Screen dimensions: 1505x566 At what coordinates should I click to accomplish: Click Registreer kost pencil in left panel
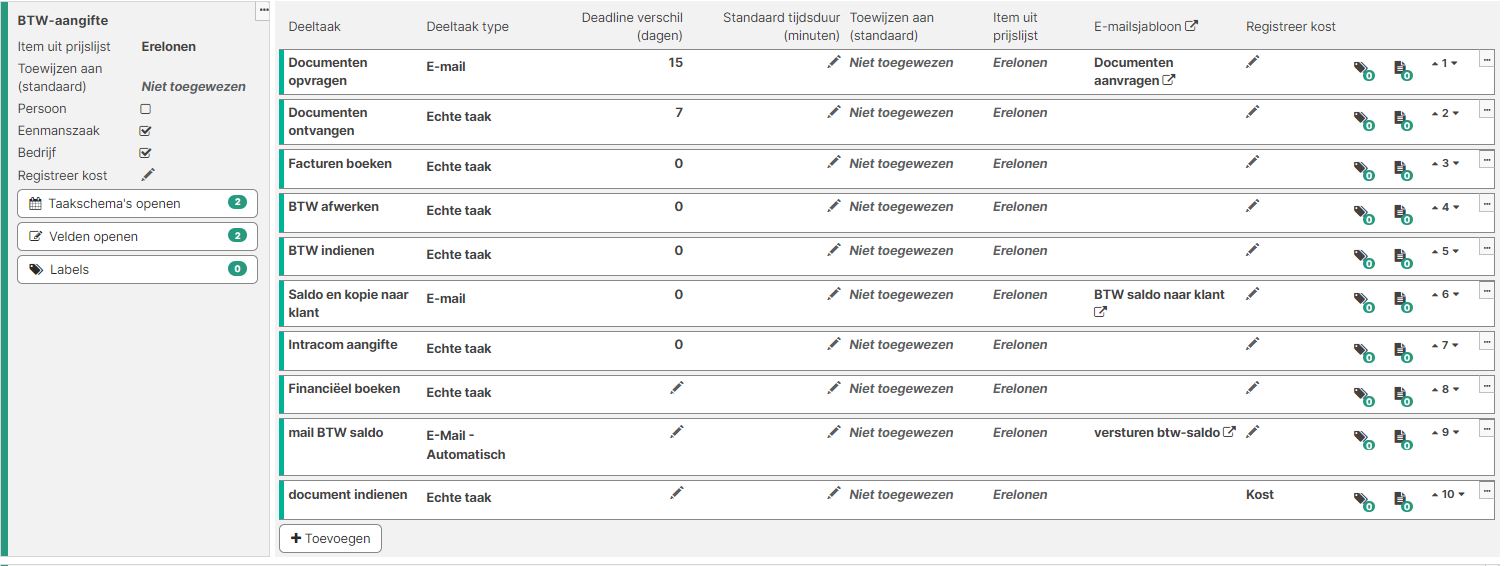tap(149, 175)
